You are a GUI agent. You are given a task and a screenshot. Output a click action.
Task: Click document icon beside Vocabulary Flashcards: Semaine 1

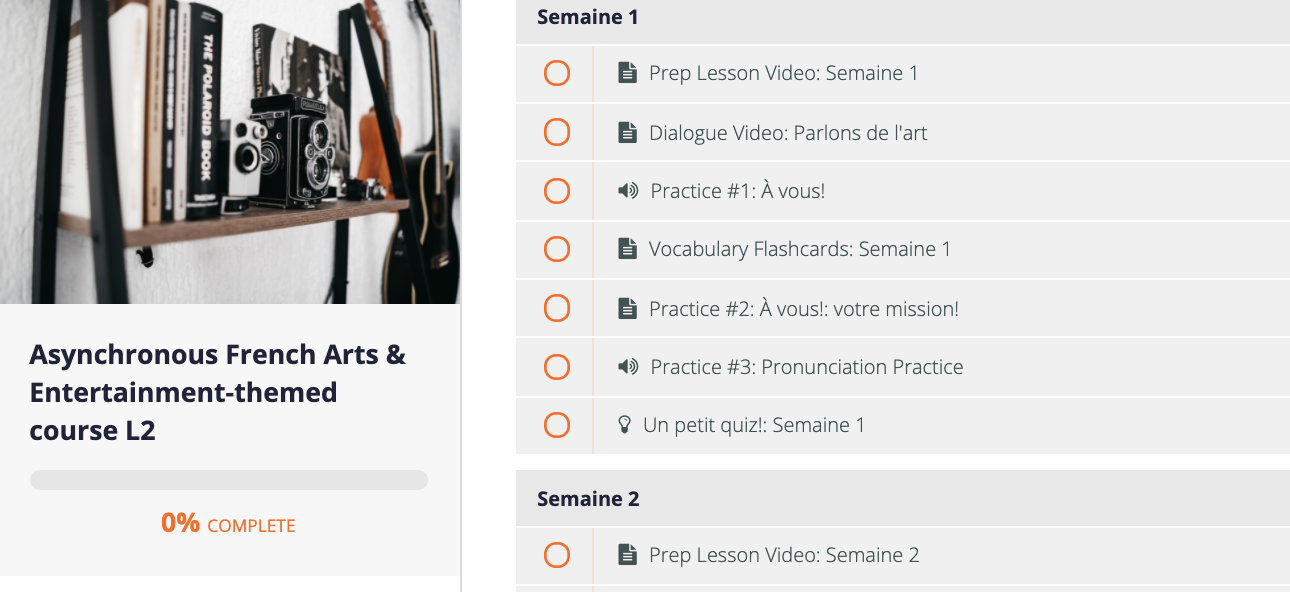[x=627, y=249]
